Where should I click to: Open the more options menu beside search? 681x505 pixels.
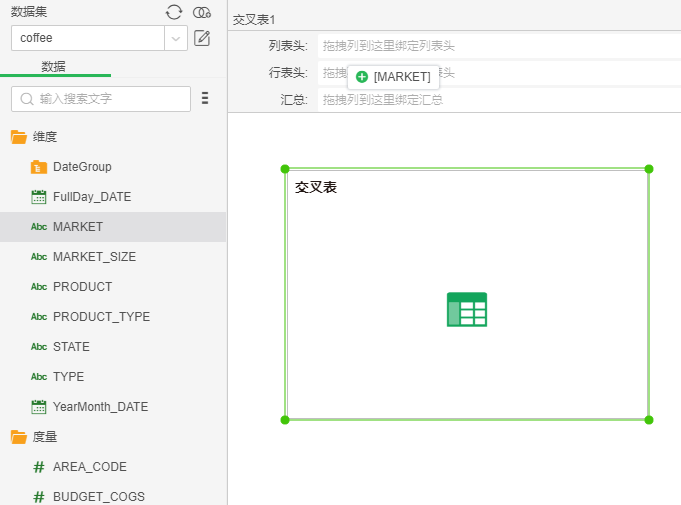coord(205,98)
